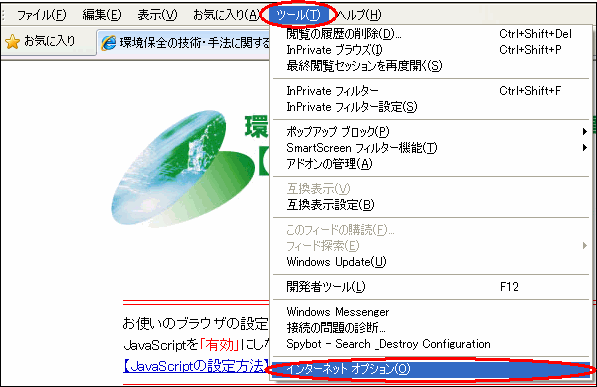597x387 pixels.
Task: Open the ヘルプ(H) menu
Action: point(359,15)
